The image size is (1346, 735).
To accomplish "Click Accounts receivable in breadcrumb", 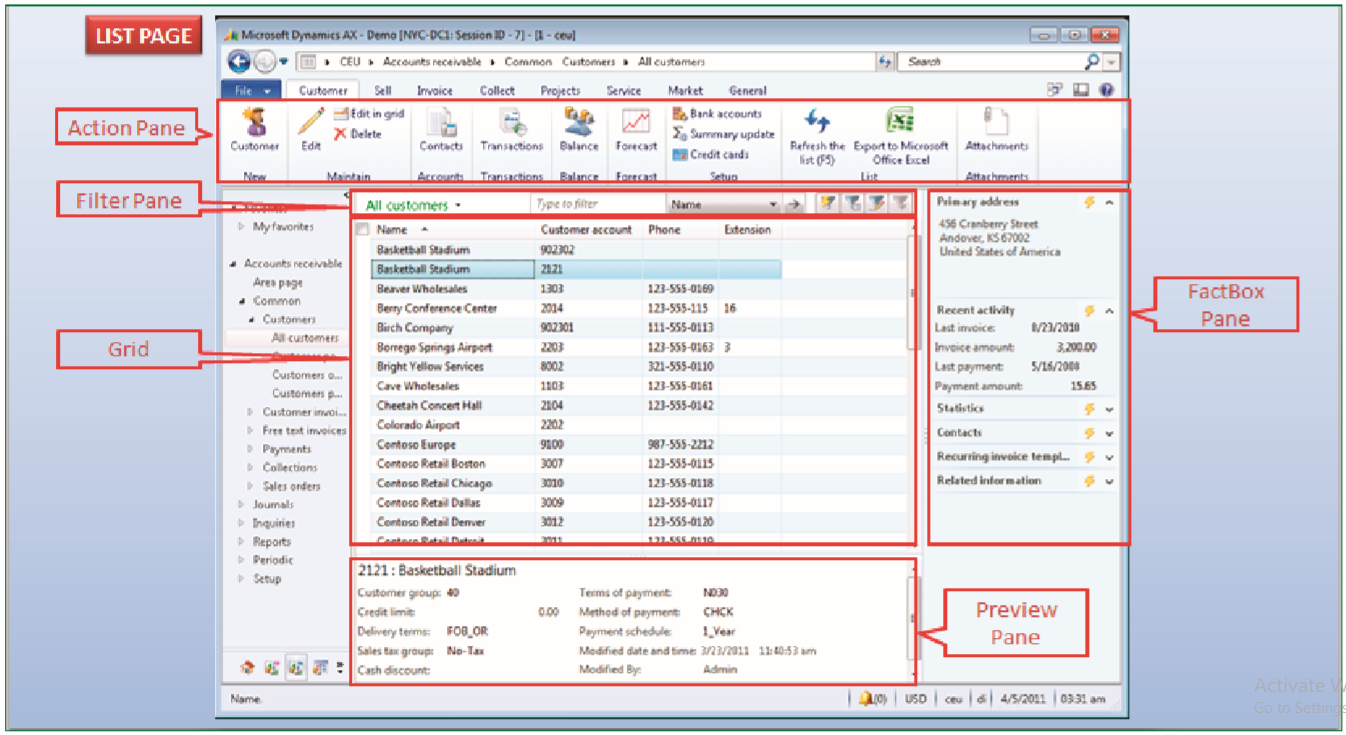I will click(x=431, y=62).
